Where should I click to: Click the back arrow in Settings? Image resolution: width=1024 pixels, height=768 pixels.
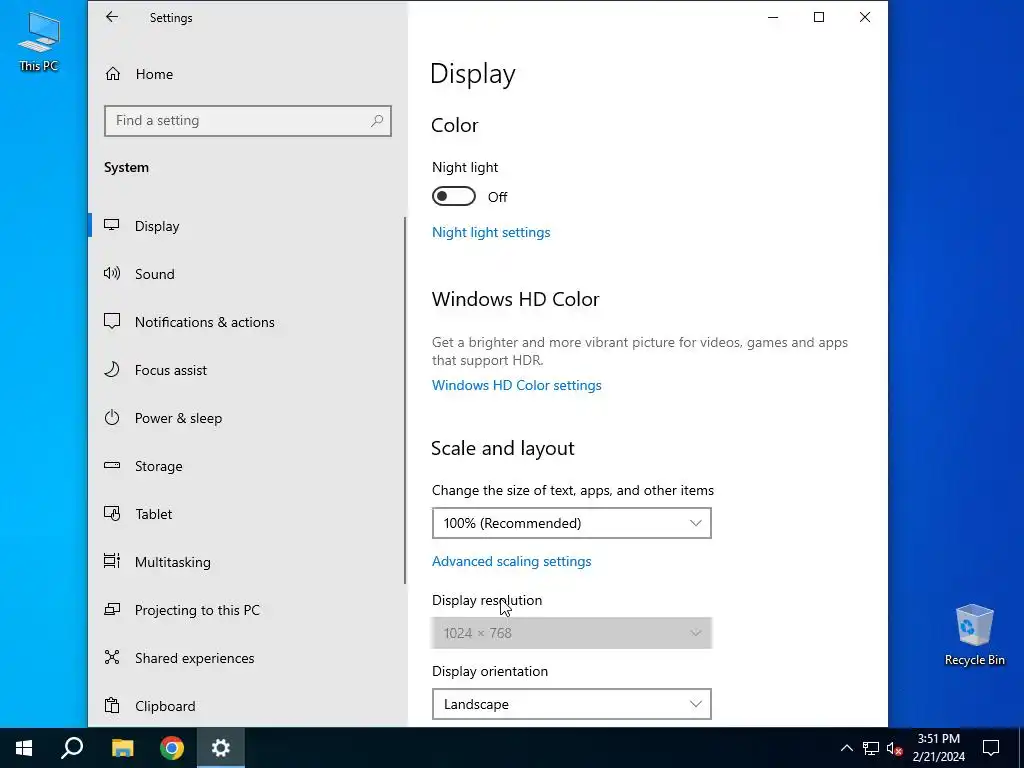click(112, 17)
